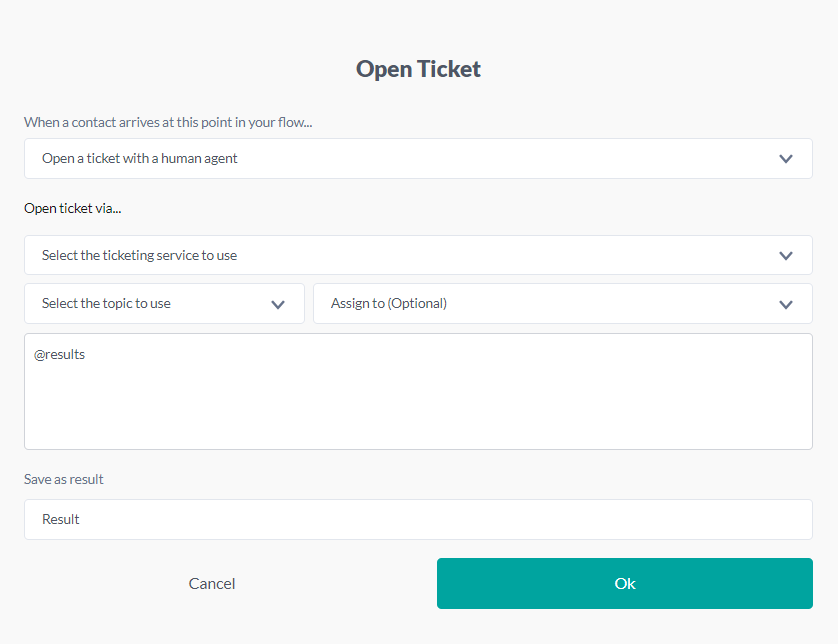This screenshot has height=644, width=838.
Task: Click the topic dropdown chevron icon
Action: [278, 304]
